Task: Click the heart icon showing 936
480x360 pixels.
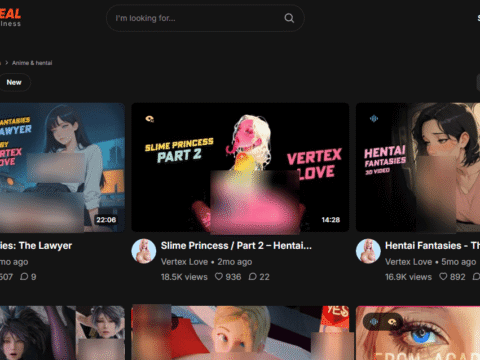Action: pyautogui.click(x=219, y=276)
